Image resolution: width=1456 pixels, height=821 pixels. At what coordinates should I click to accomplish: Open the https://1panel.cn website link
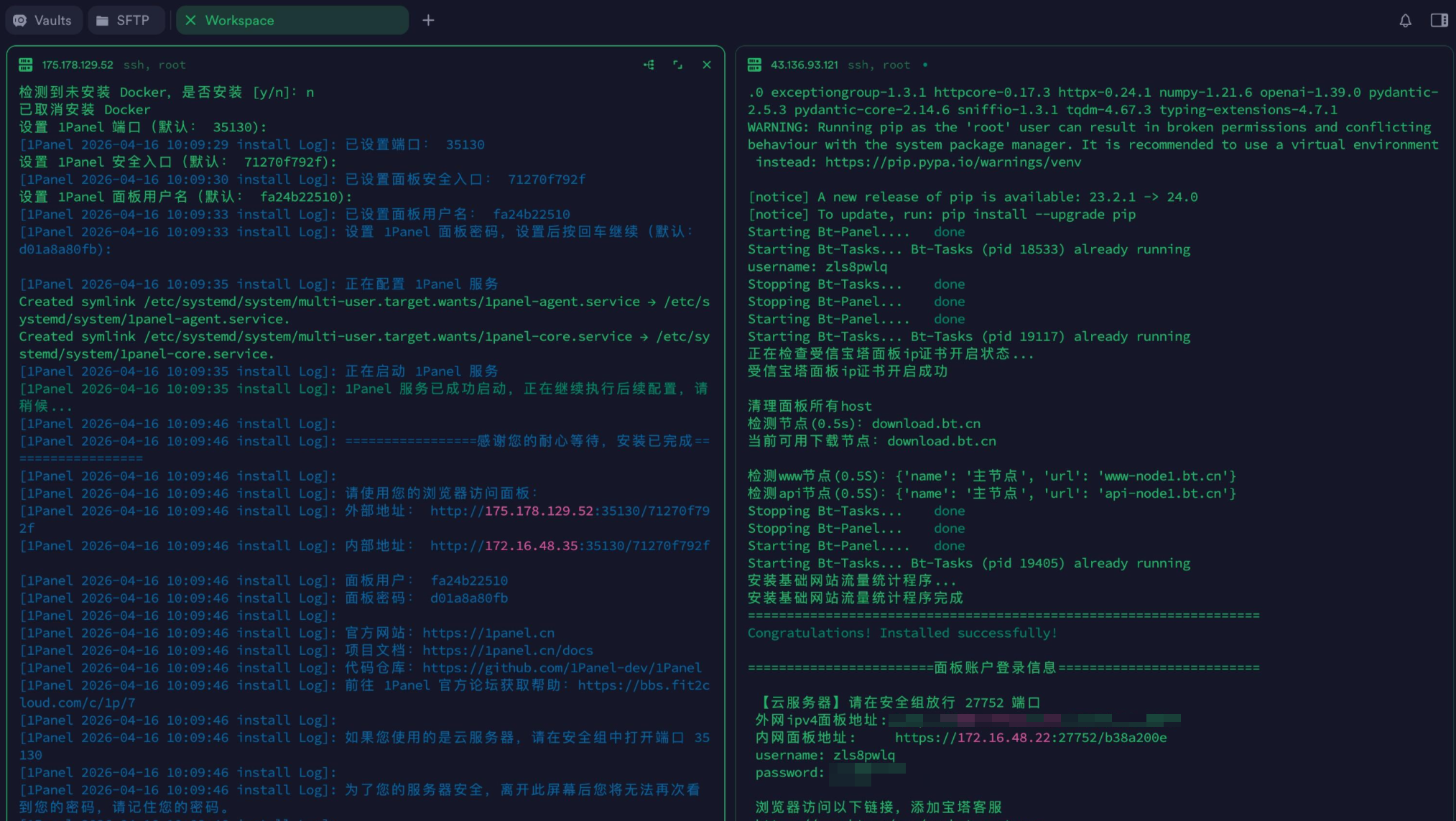488,633
